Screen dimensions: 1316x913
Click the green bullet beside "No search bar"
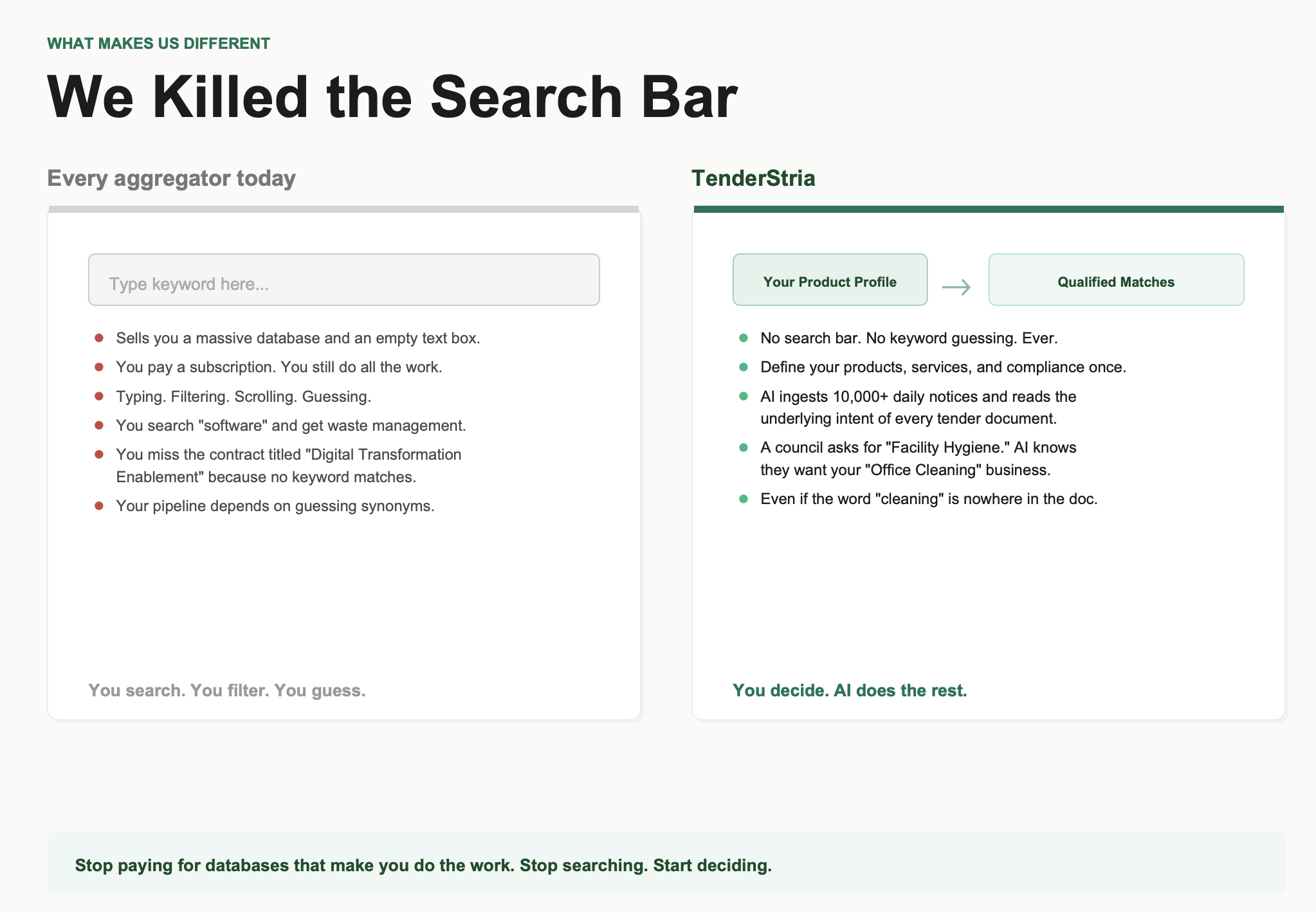(744, 338)
